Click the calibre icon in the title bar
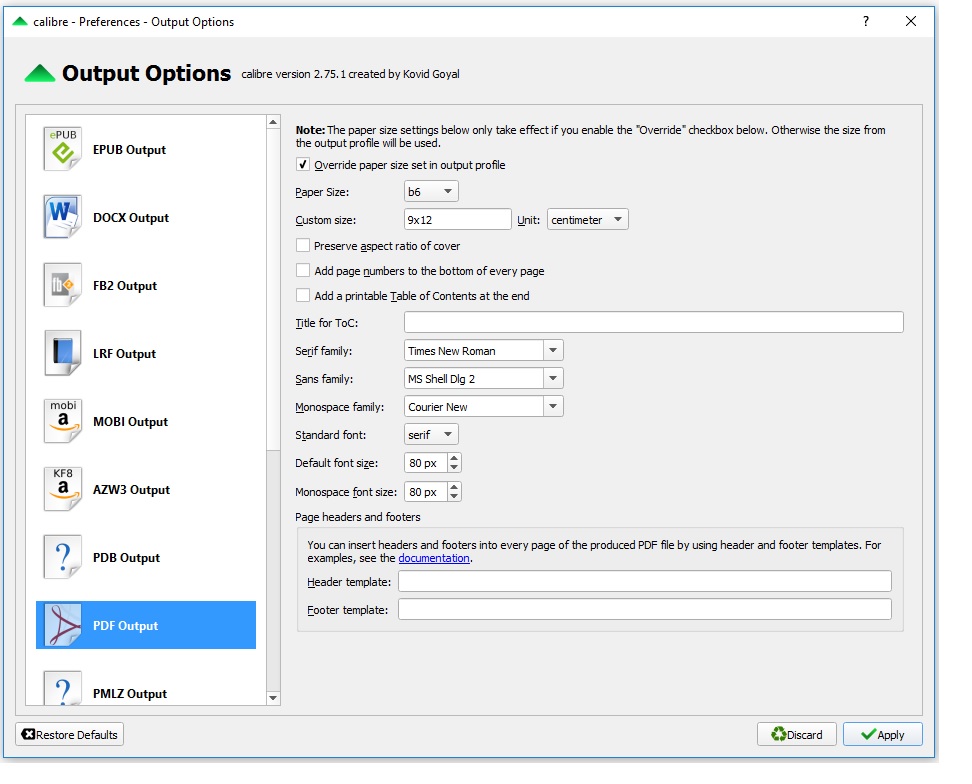The image size is (972, 784). coord(20,22)
